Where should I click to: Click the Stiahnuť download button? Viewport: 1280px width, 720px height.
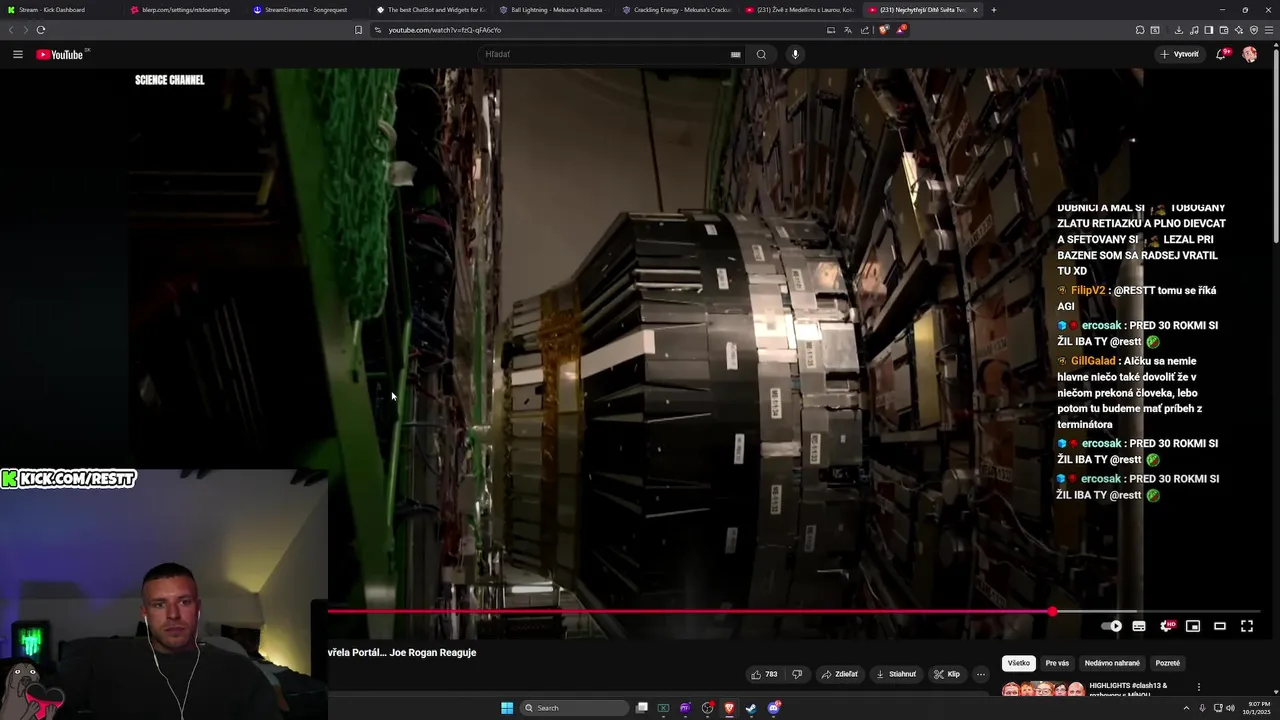[896, 674]
